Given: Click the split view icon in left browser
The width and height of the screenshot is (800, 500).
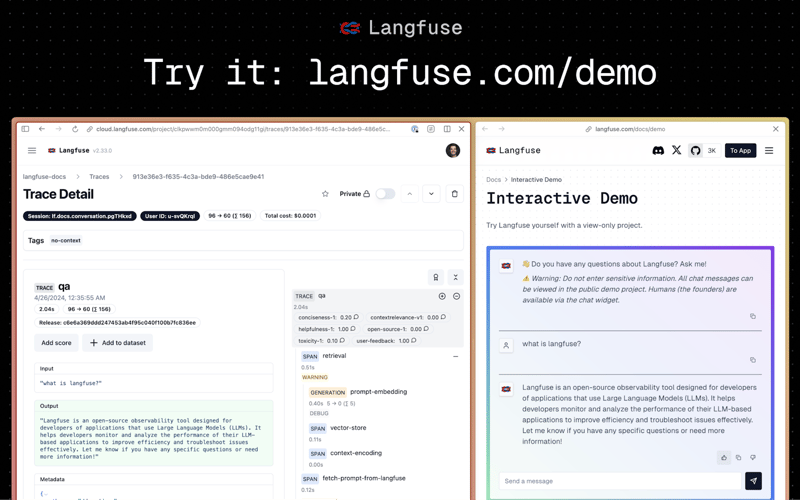Looking at the screenshot, I should coord(447,129).
